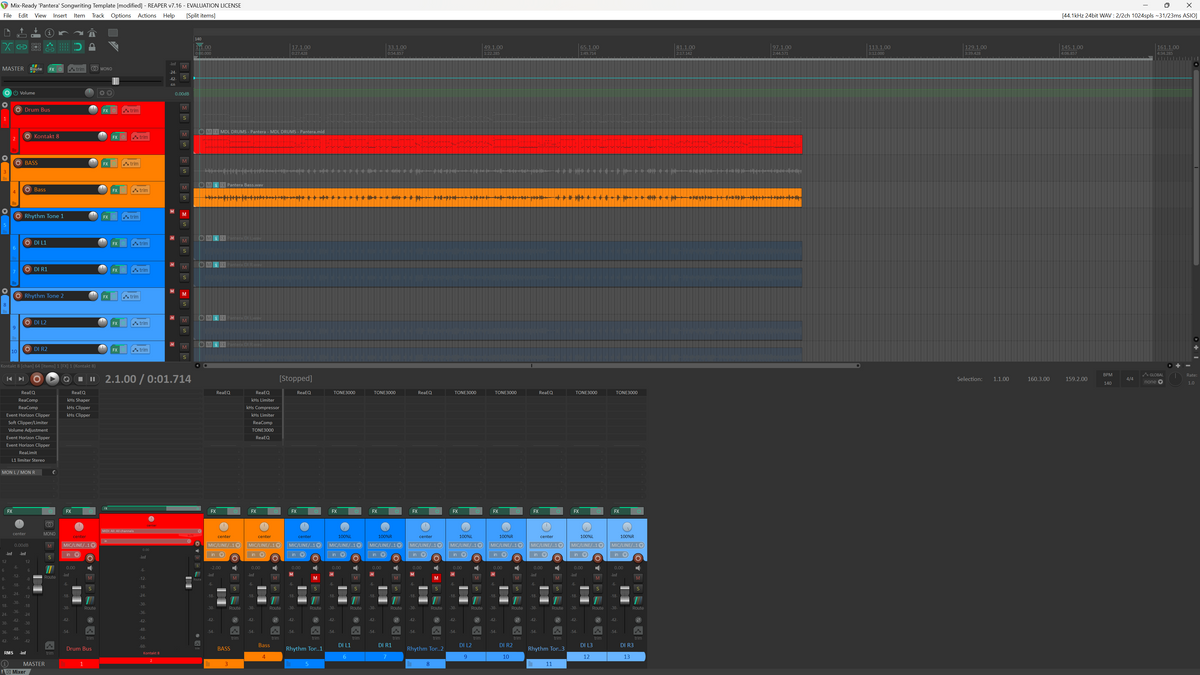Record-arm the Kontakt 8 track
The height and width of the screenshot is (675, 1200).
click(x=27, y=136)
